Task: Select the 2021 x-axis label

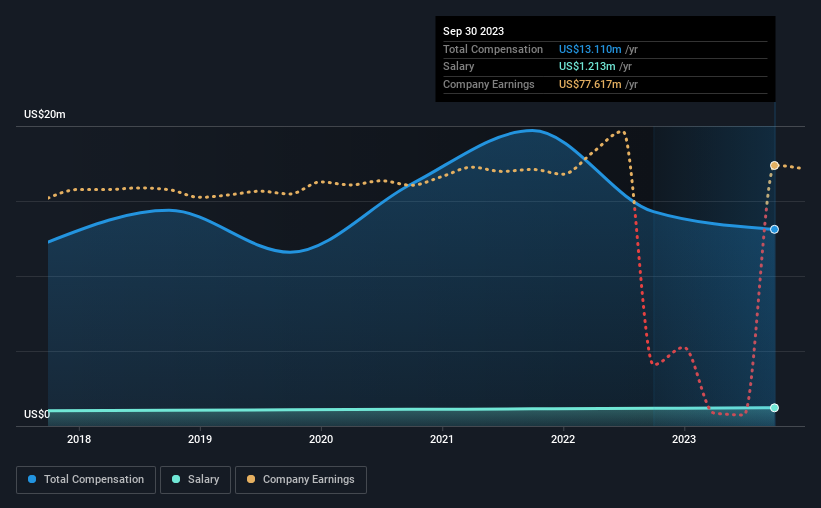Action: [x=442, y=439]
